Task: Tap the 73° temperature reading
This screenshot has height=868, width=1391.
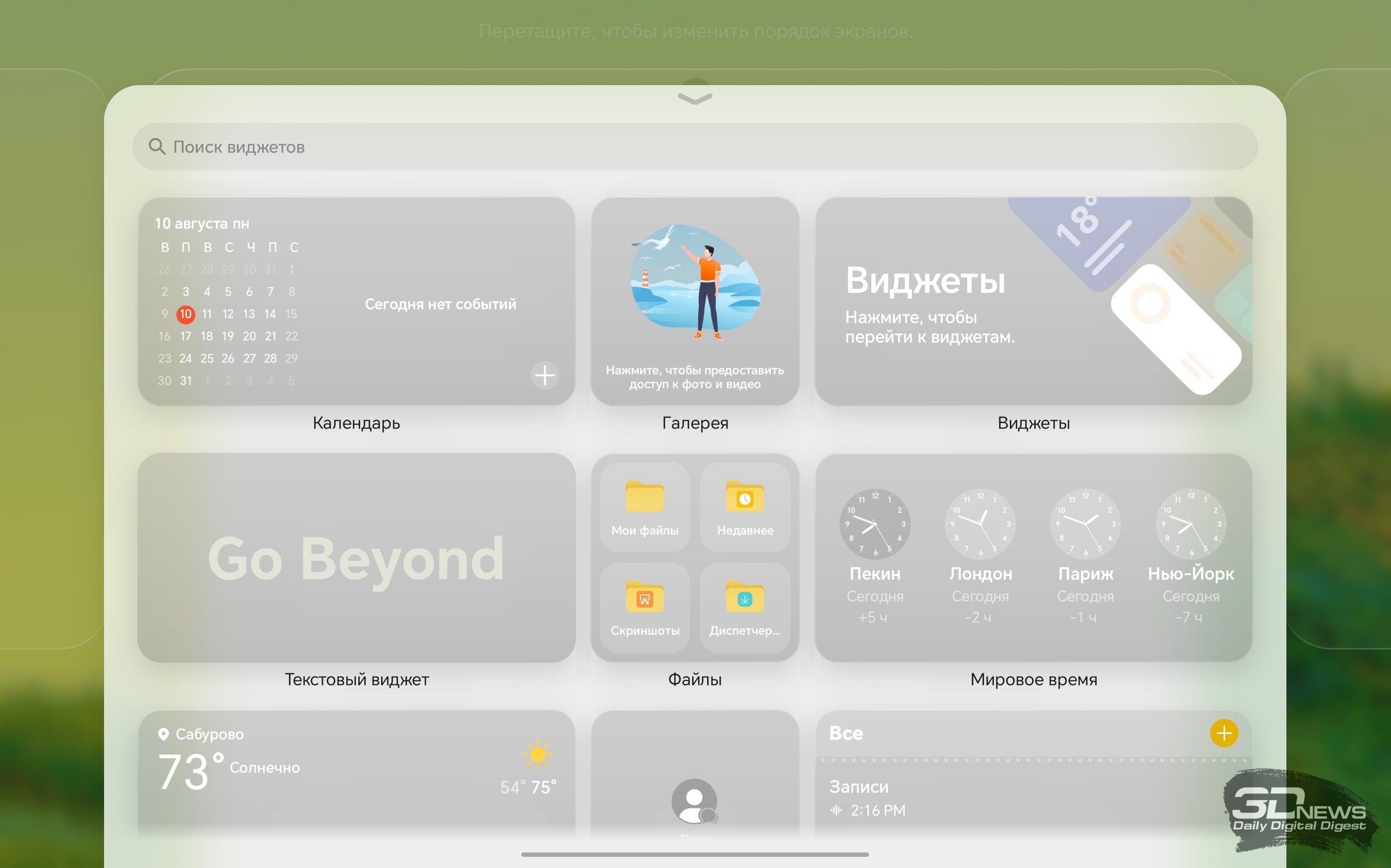Action: click(x=191, y=772)
